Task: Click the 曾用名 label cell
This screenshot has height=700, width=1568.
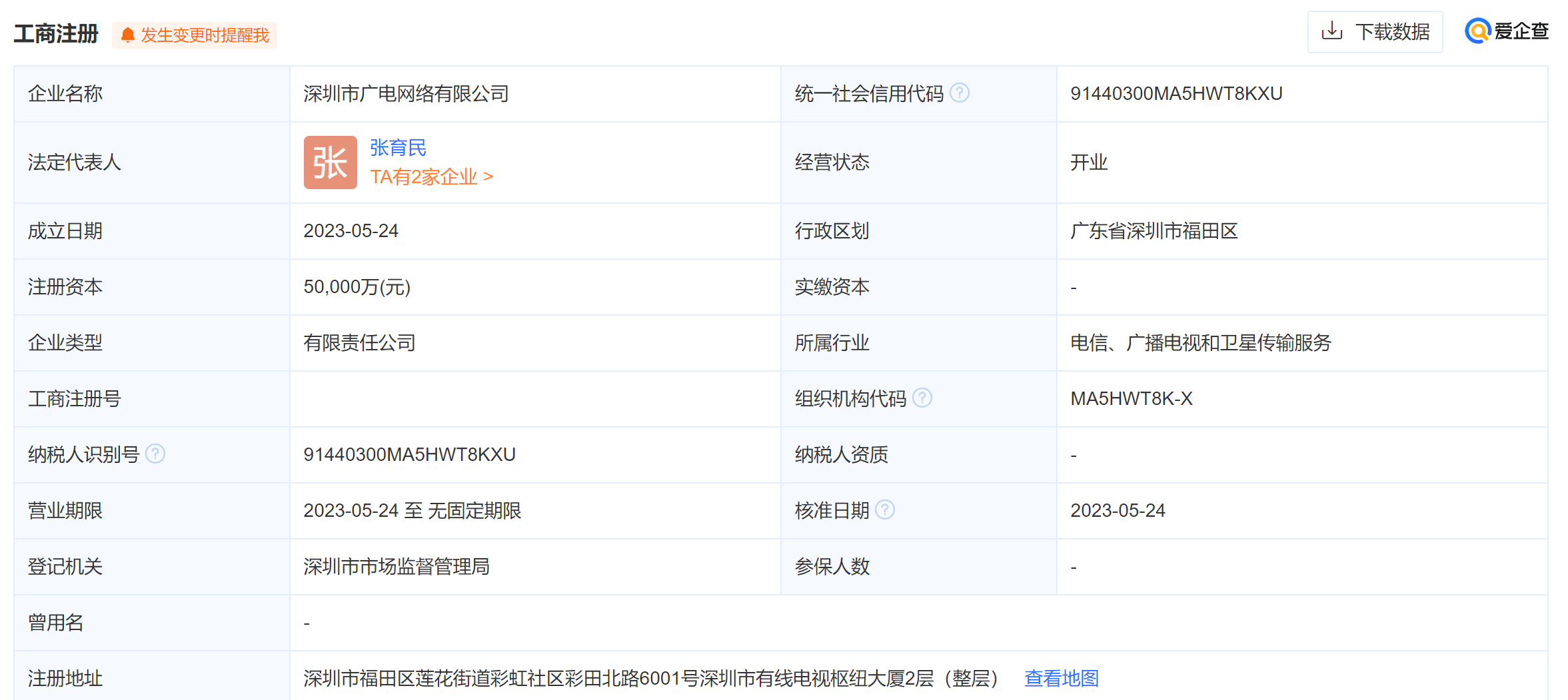Action: (x=152, y=623)
